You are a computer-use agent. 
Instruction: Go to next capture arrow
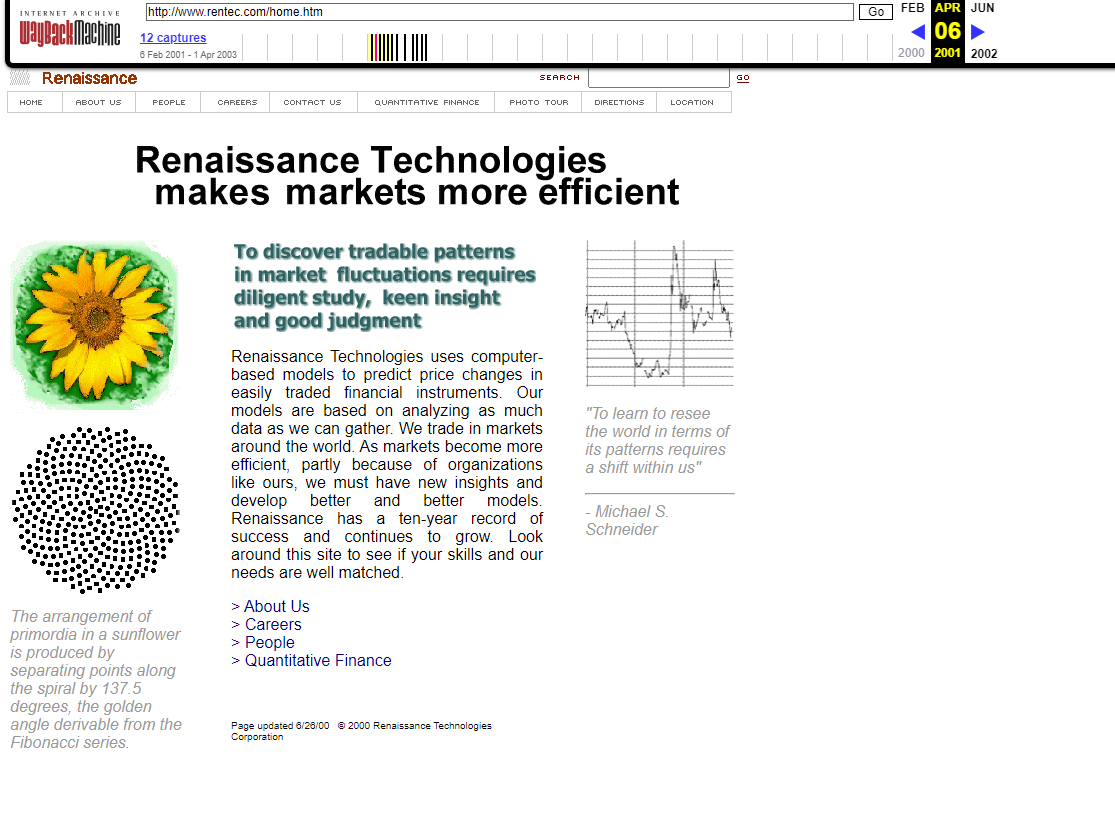tap(978, 32)
